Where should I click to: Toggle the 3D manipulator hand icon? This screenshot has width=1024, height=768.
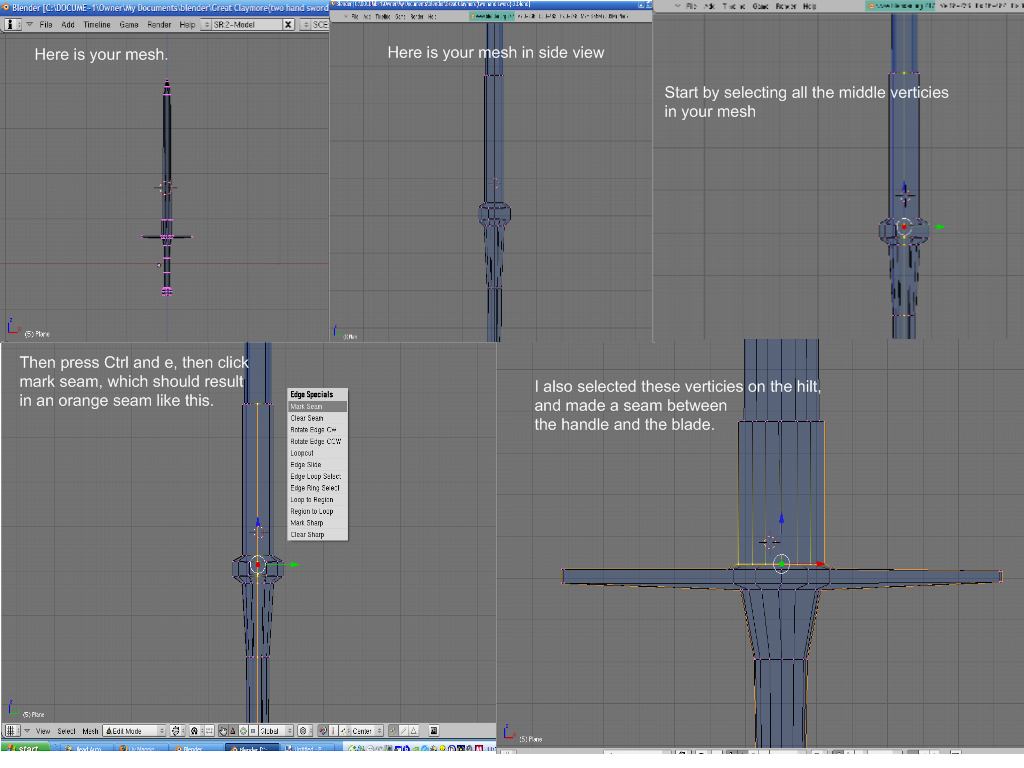click(223, 731)
